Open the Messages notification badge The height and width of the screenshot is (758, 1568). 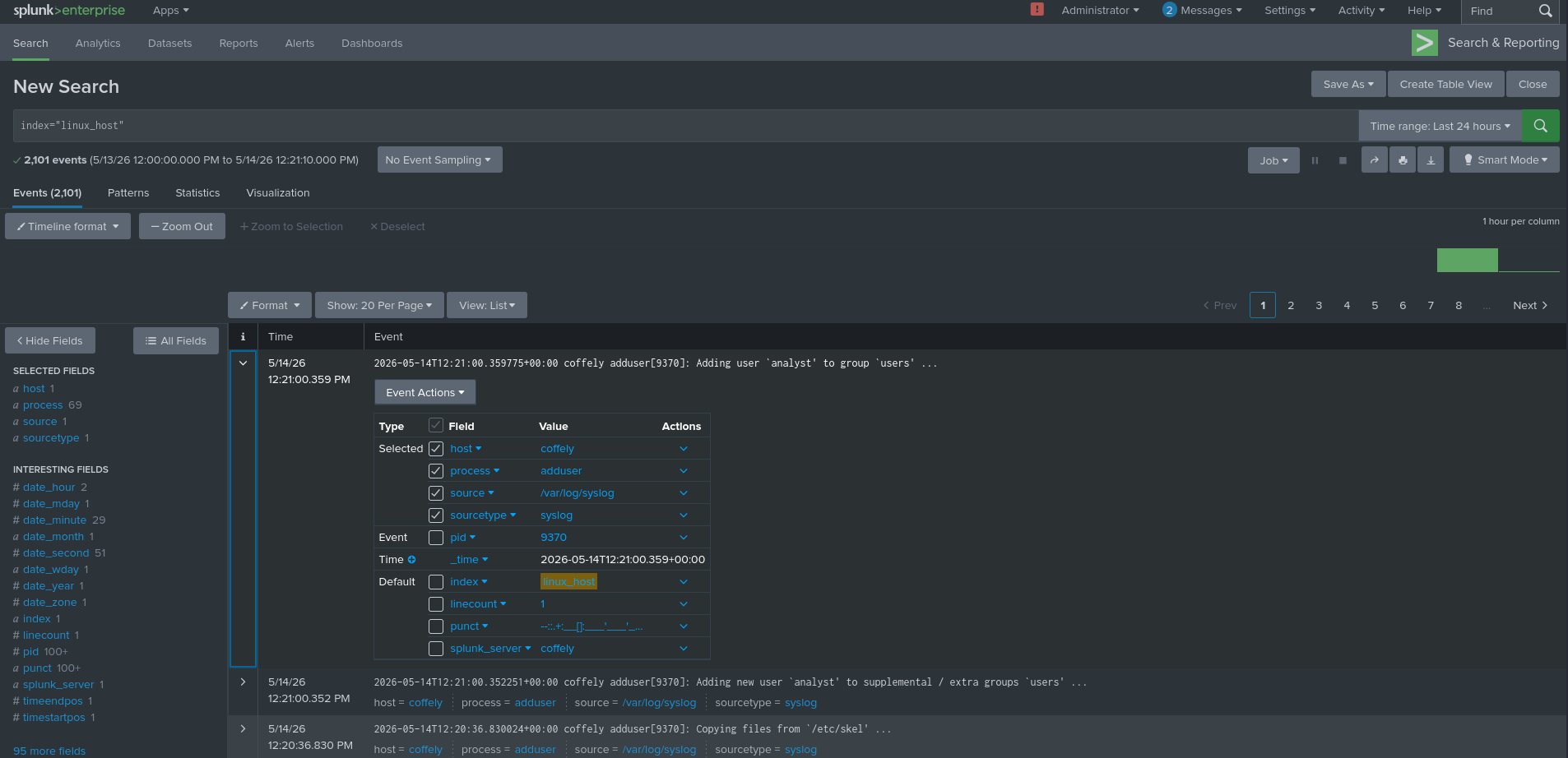tap(1169, 10)
